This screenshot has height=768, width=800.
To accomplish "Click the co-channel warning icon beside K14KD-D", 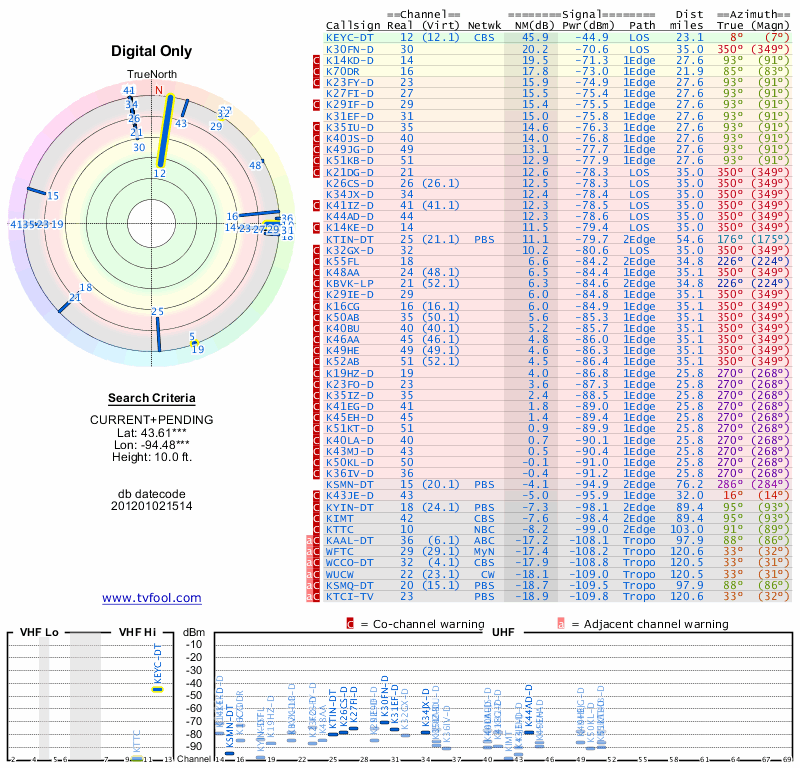I will [317, 60].
